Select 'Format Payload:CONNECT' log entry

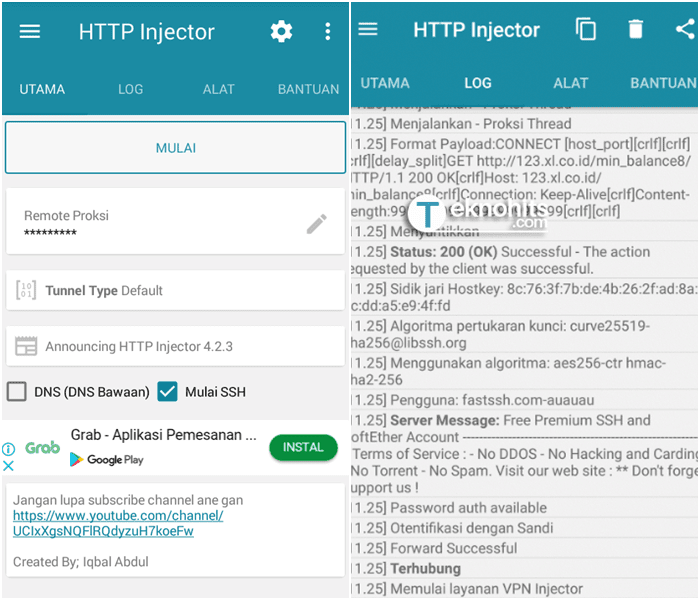(525, 178)
